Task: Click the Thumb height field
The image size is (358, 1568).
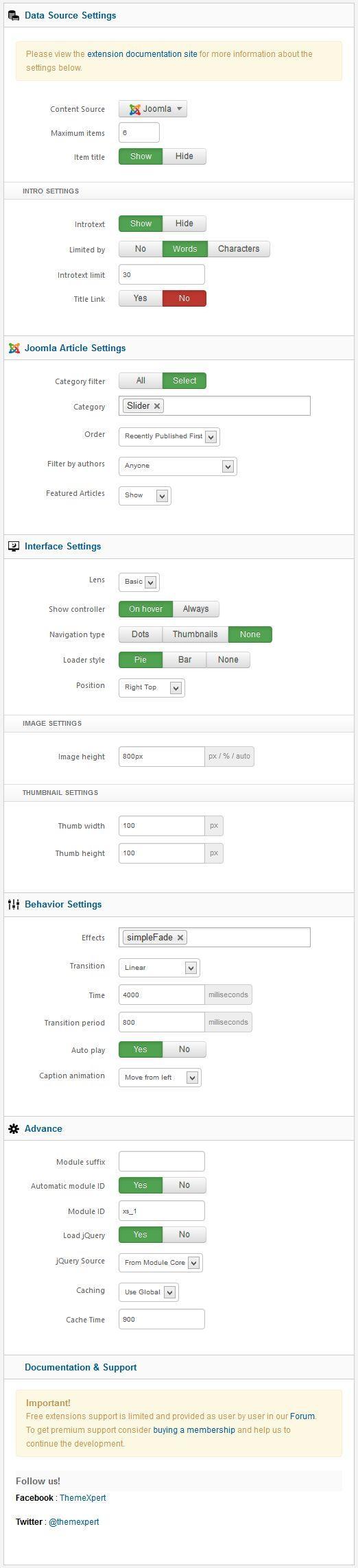Action: click(x=162, y=853)
